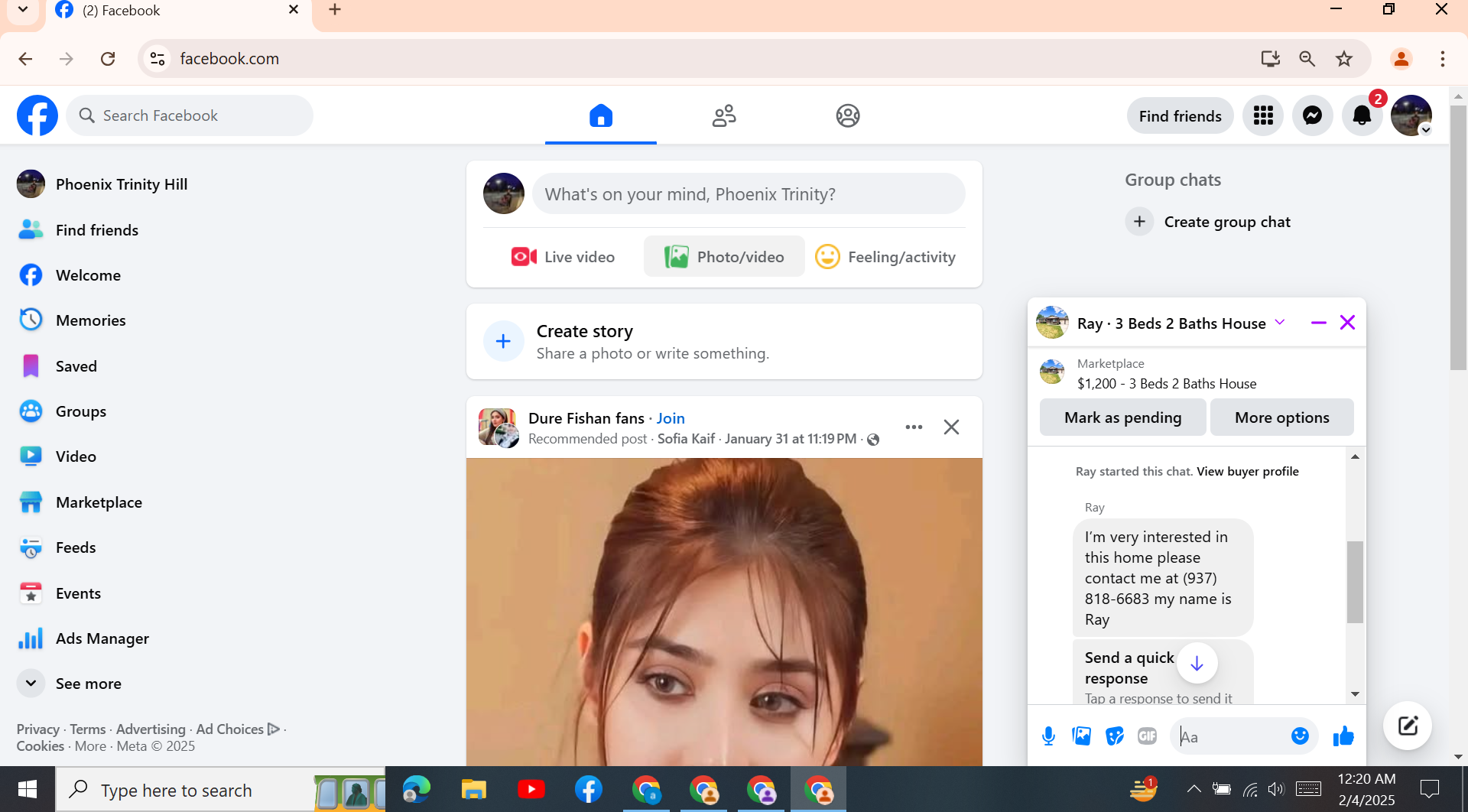This screenshot has height=812, width=1468.
Task: Open More options for the listing
Action: coord(1281,417)
